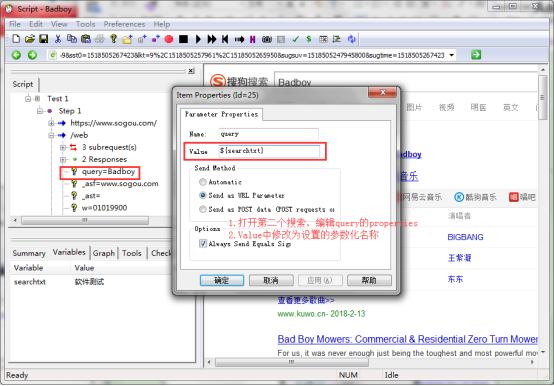Click the browser pane horizontal scrollbar
Viewport: 554px width, 386px height.
[292, 362]
